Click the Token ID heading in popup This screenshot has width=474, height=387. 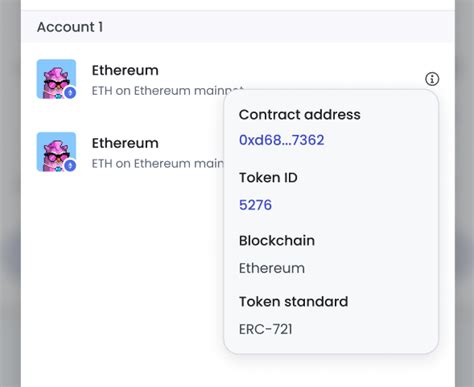point(268,178)
